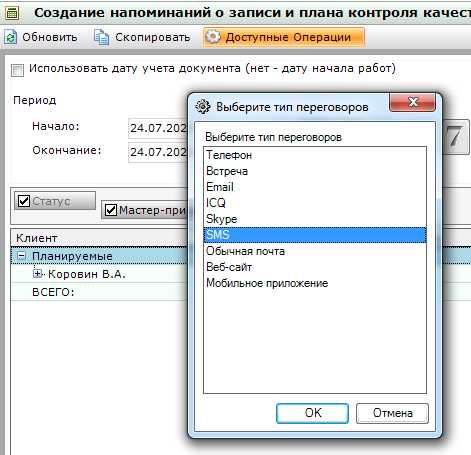
Task: Click the Отмена button
Action: pyautogui.click(x=392, y=413)
